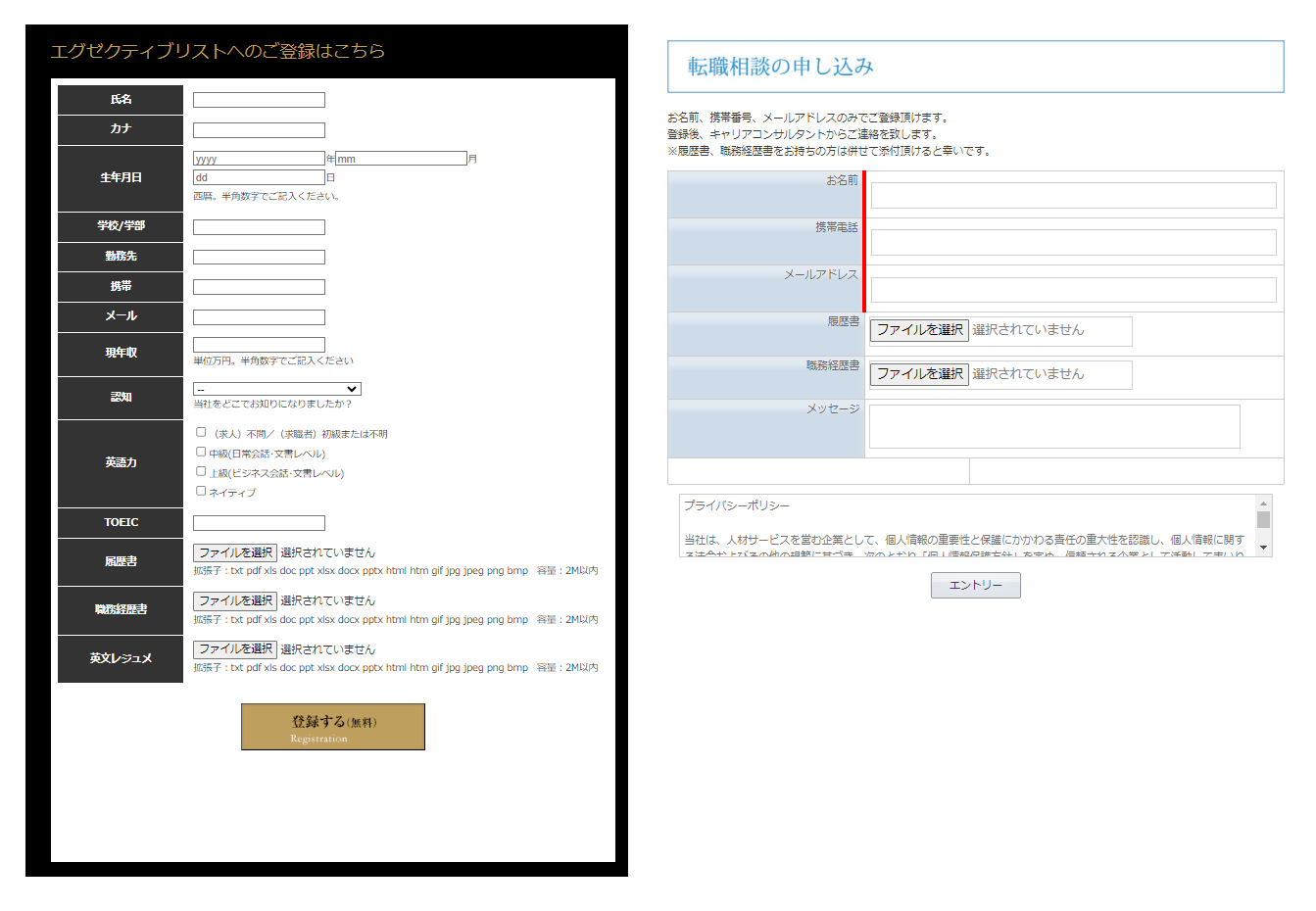
Task: Enable the 上級(ビジネス会話·文書レベル) checkbox
Action: click(201, 471)
